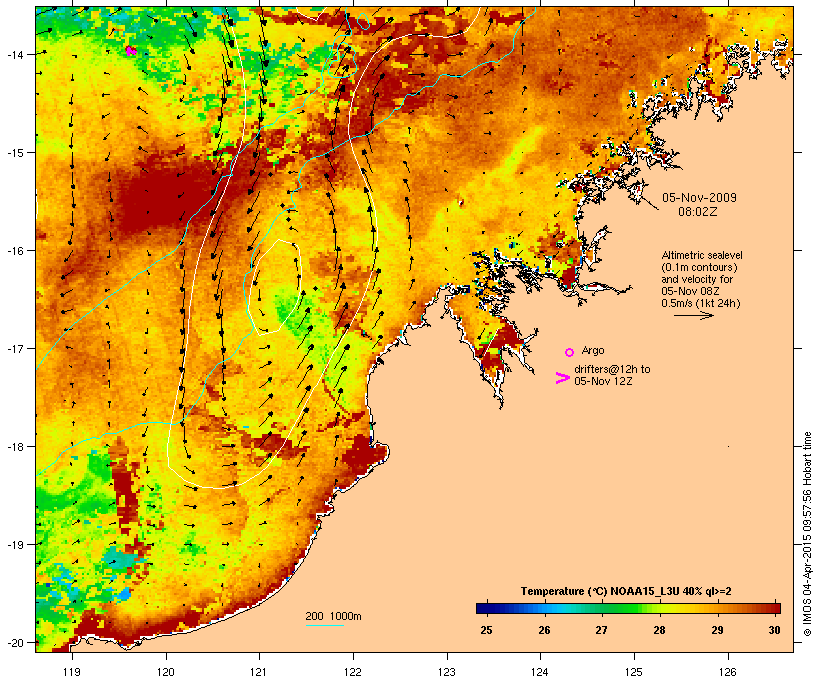Click the time label 08:02Z
The image size is (820, 680).
tap(698, 212)
